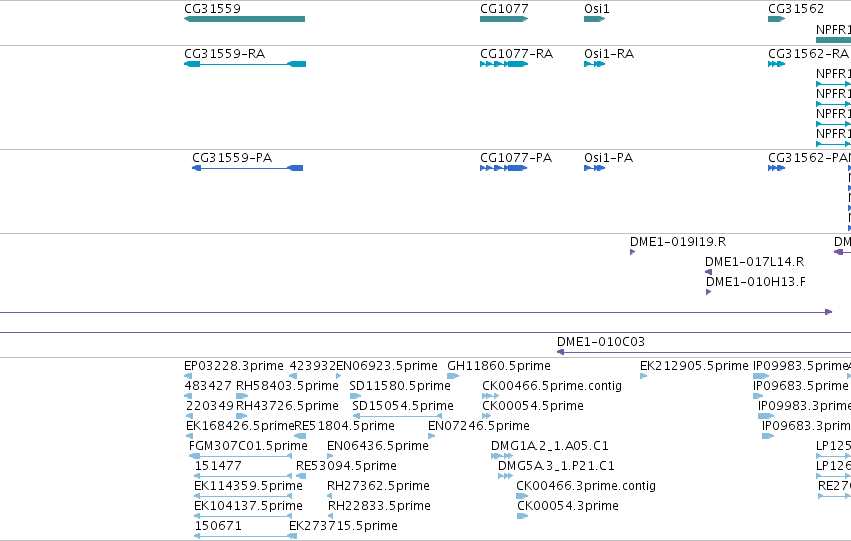
Task: Click the CG1077 gene feature
Action: tap(504, 19)
